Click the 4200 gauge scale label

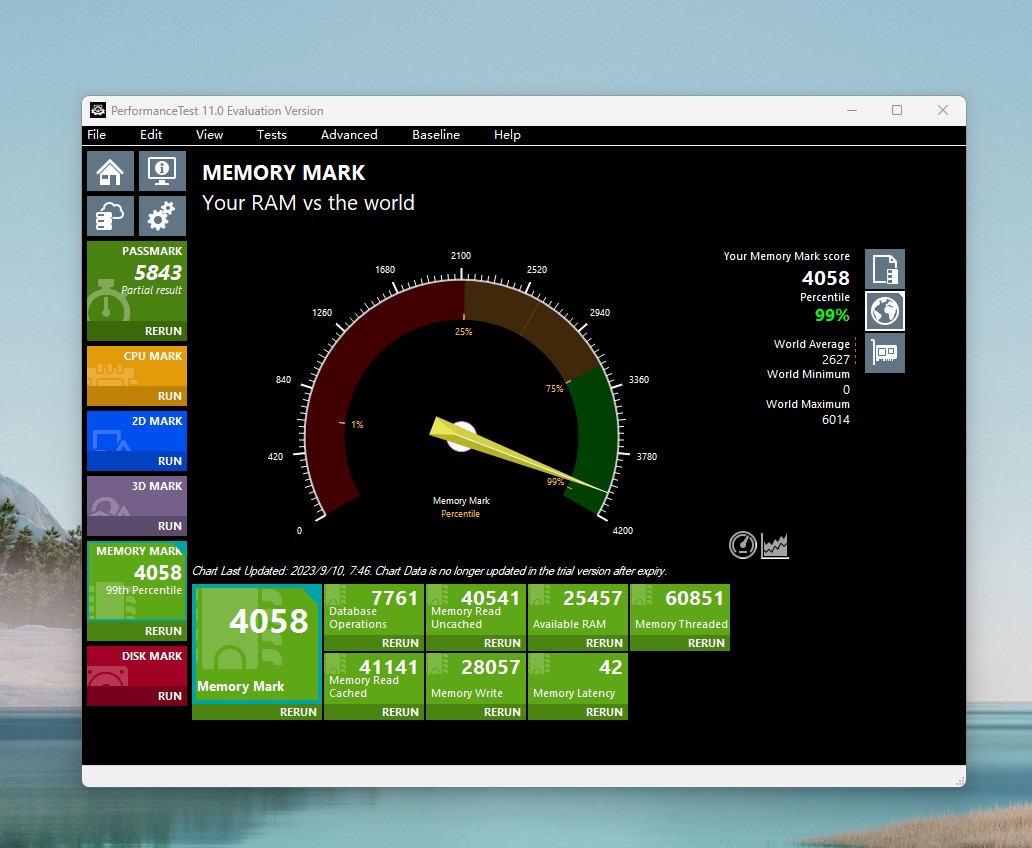pyautogui.click(x=623, y=531)
